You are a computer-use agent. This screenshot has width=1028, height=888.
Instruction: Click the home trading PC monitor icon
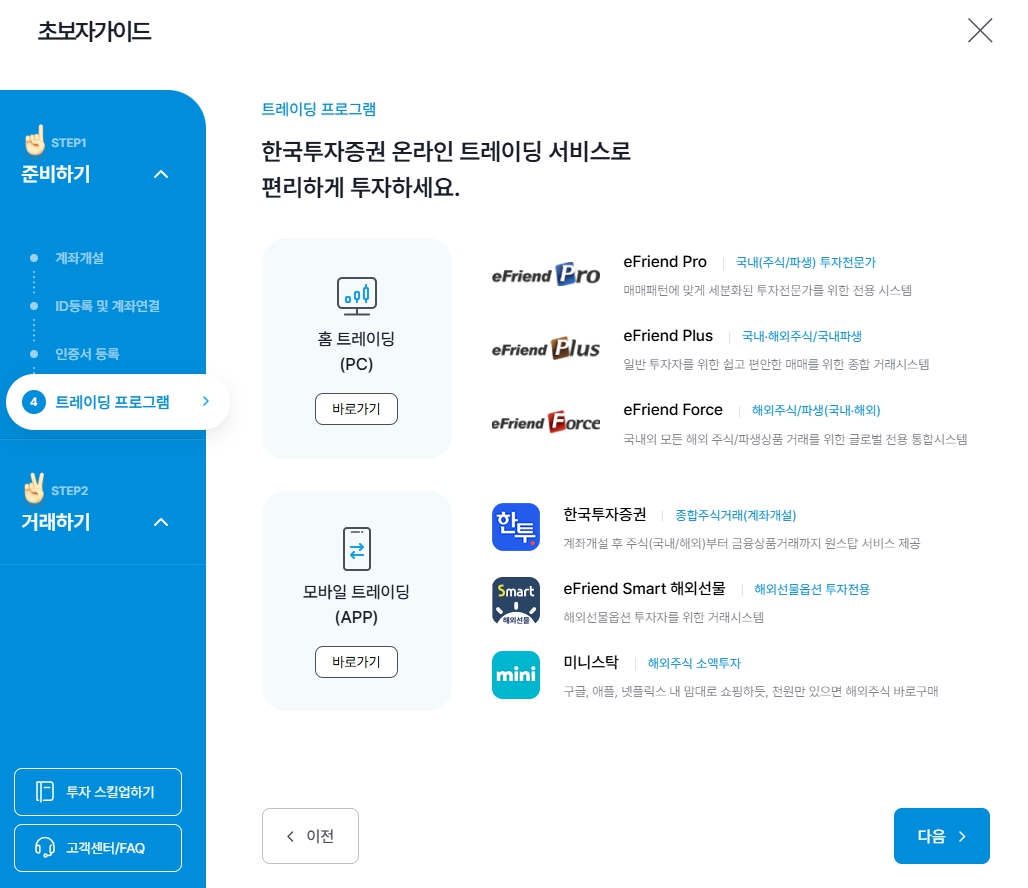tap(357, 296)
